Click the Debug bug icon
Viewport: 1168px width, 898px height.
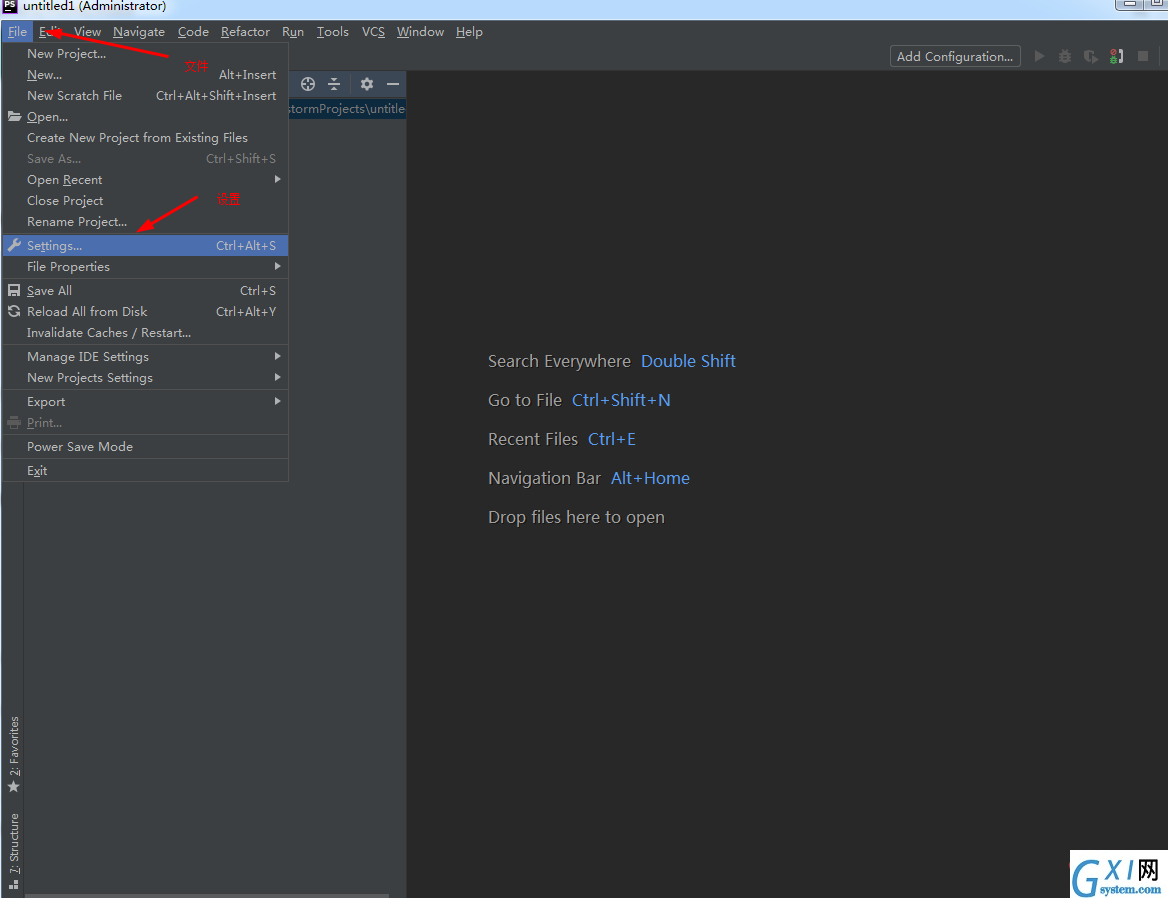click(x=1065, y=57)
